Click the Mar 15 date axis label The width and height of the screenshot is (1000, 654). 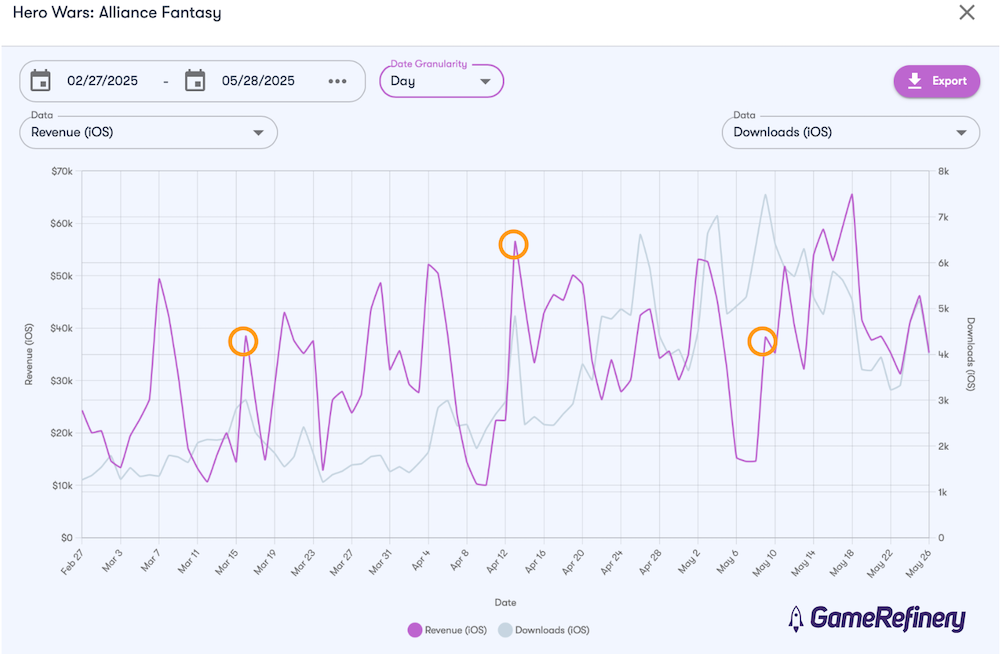(226, 562)
